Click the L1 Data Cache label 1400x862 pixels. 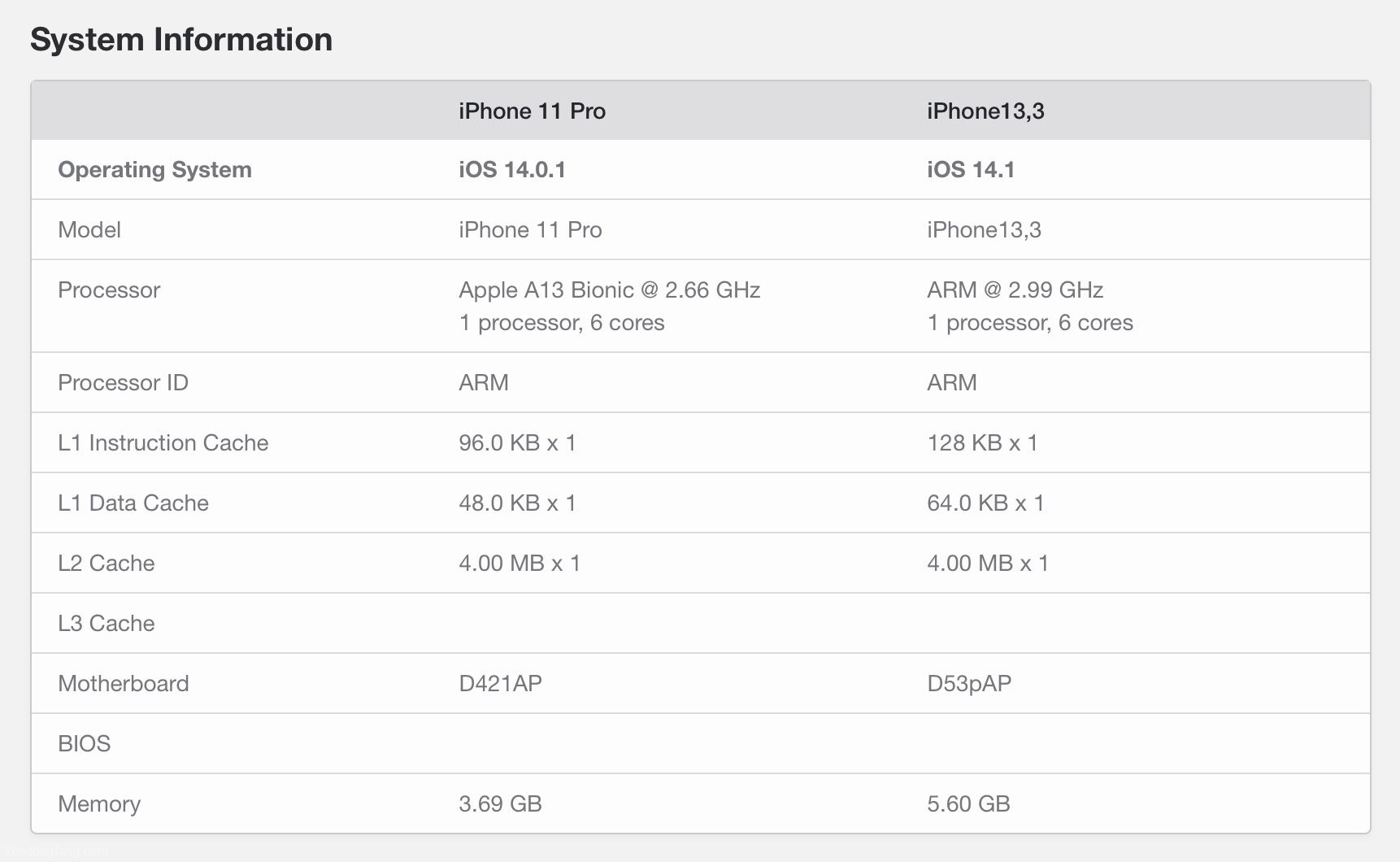(x=133, y=503)
